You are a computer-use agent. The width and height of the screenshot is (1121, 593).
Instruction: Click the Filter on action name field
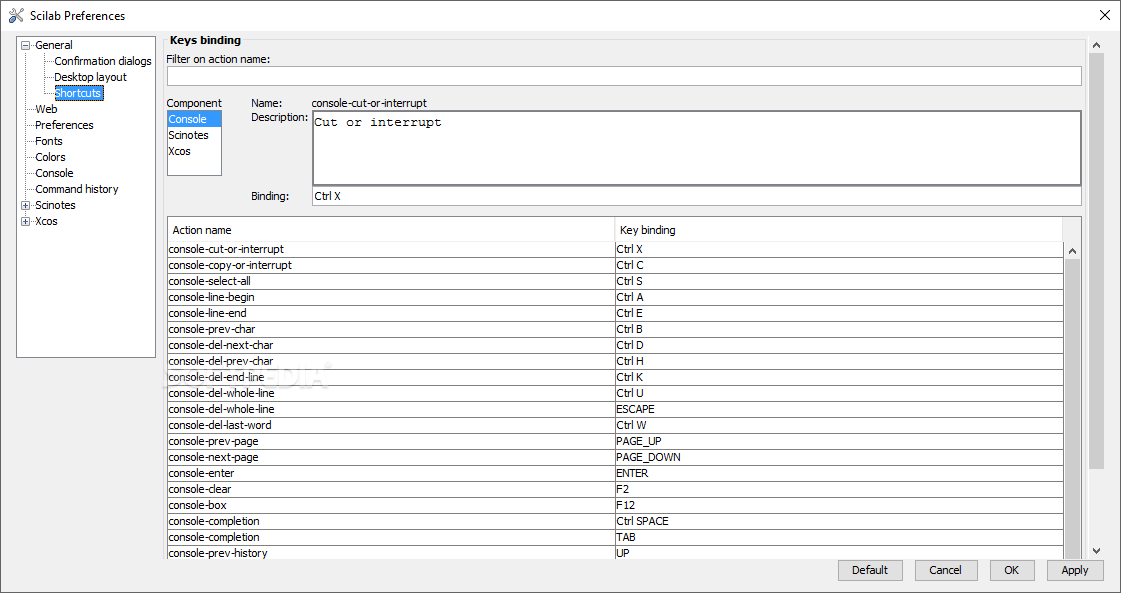click(x=624, y=76)
